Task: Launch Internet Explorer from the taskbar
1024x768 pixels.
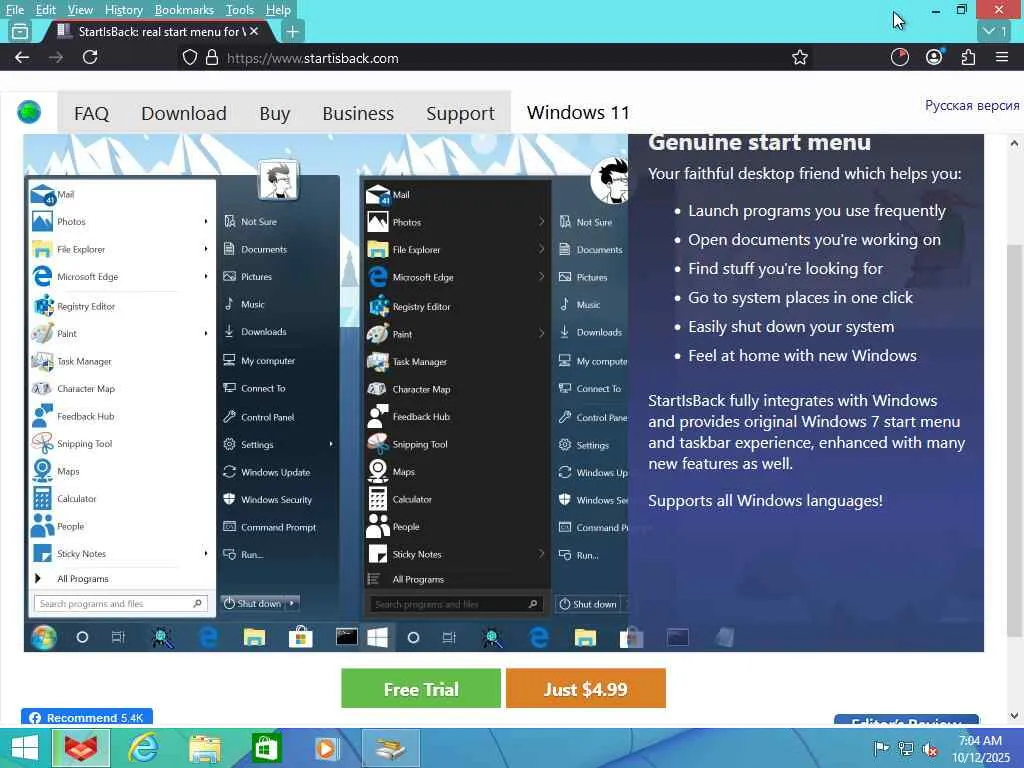Action: coord(142,748)
